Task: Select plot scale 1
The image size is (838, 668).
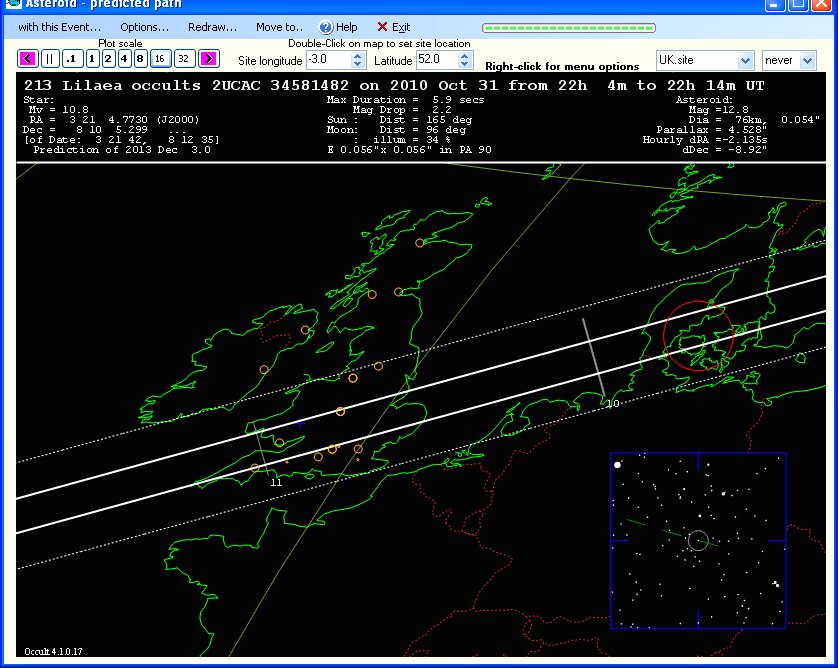Action: [x=92, y=59]
